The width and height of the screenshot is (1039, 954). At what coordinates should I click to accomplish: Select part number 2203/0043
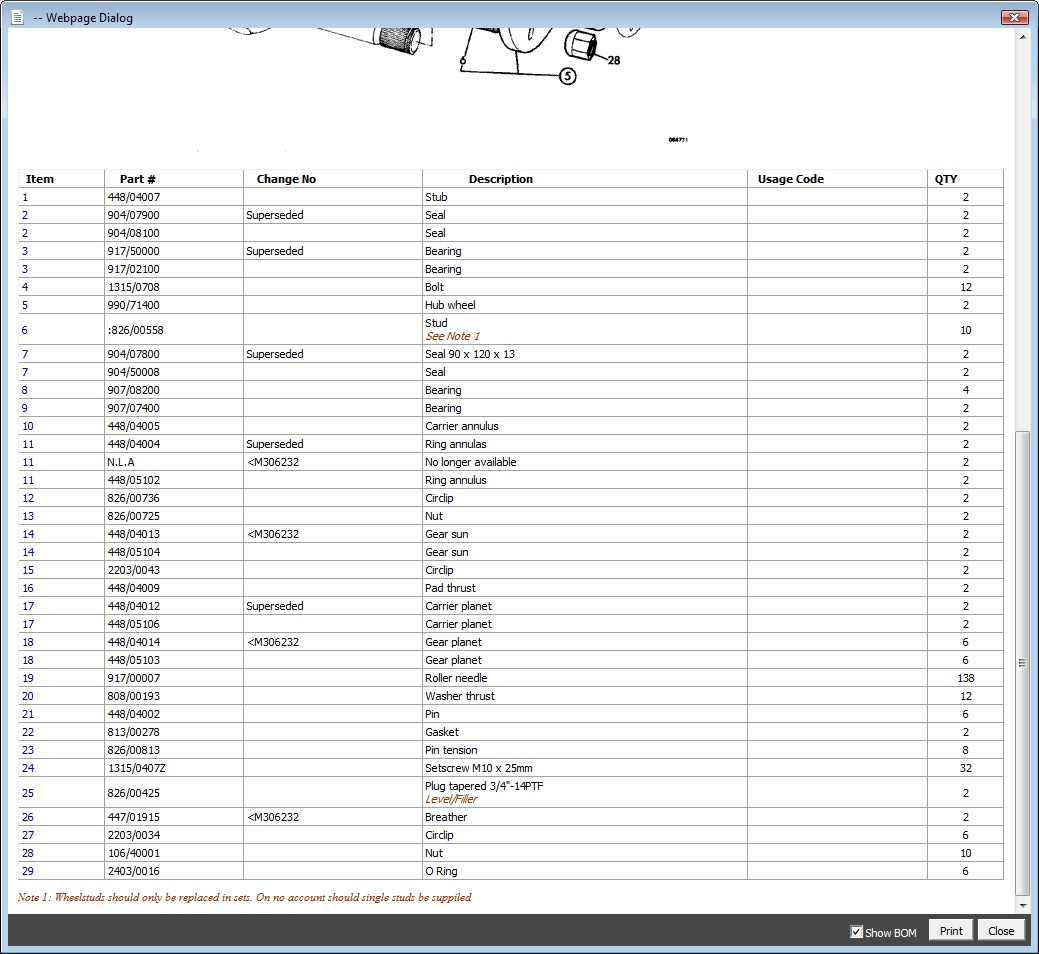click(133, 570)
